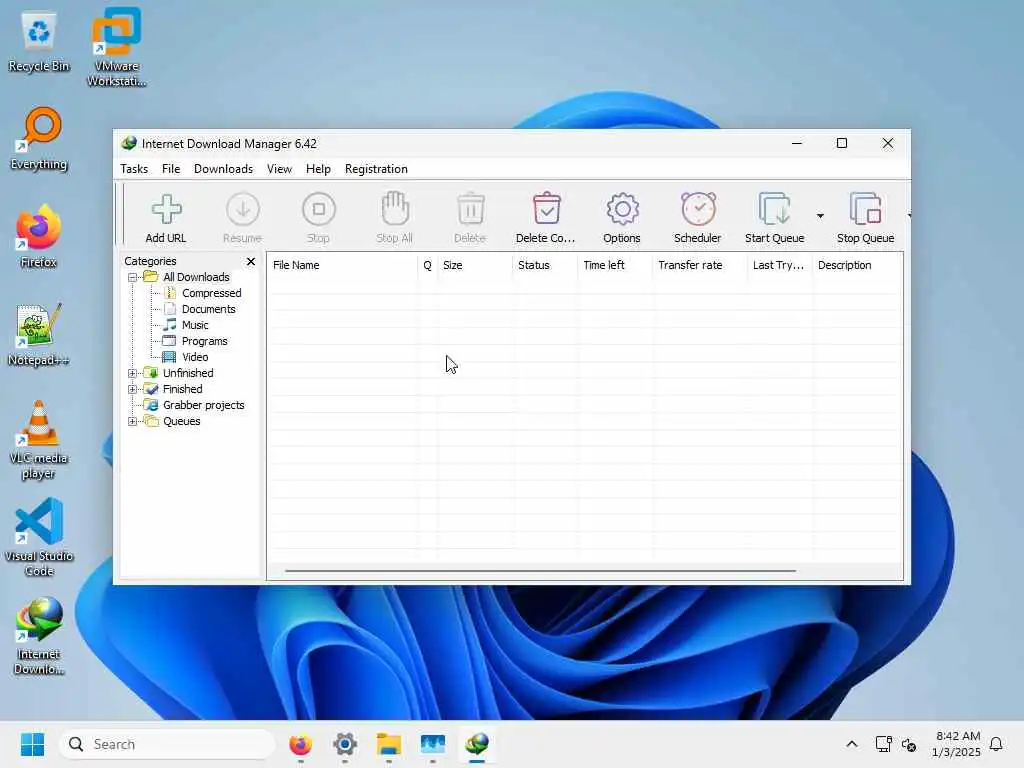Open File Explorer from the taskbar
1024x768 pixels.
389,744
